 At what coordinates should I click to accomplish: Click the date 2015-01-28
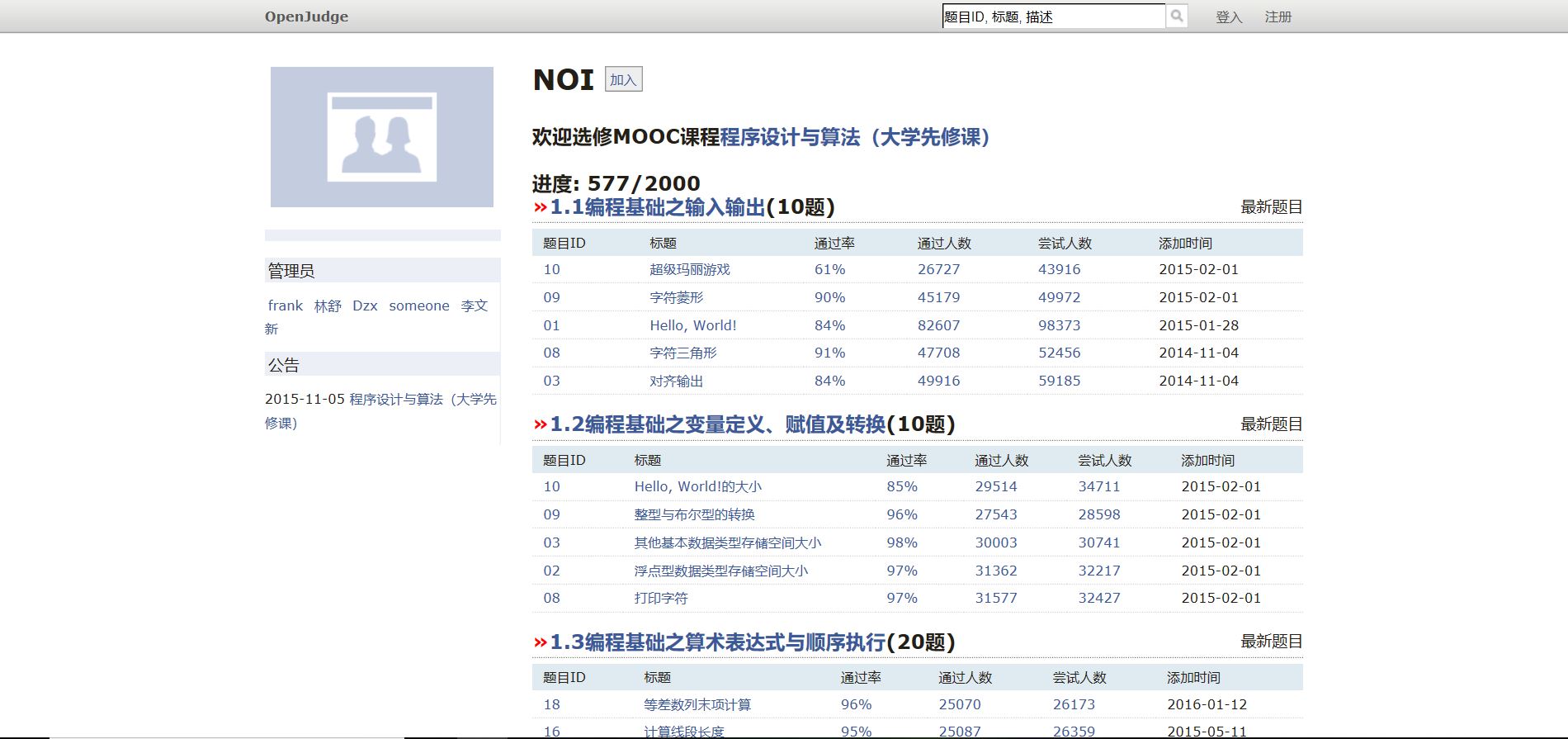[x=1198, y=325]
